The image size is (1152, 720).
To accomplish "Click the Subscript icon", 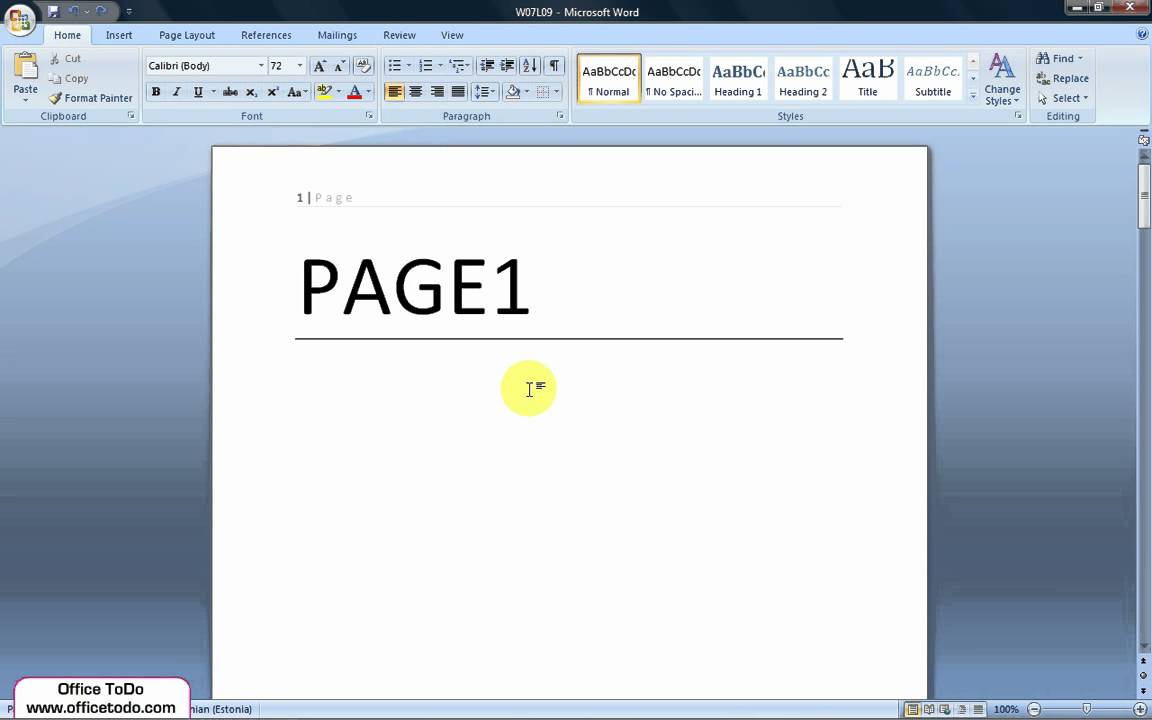I will [251, 92].
